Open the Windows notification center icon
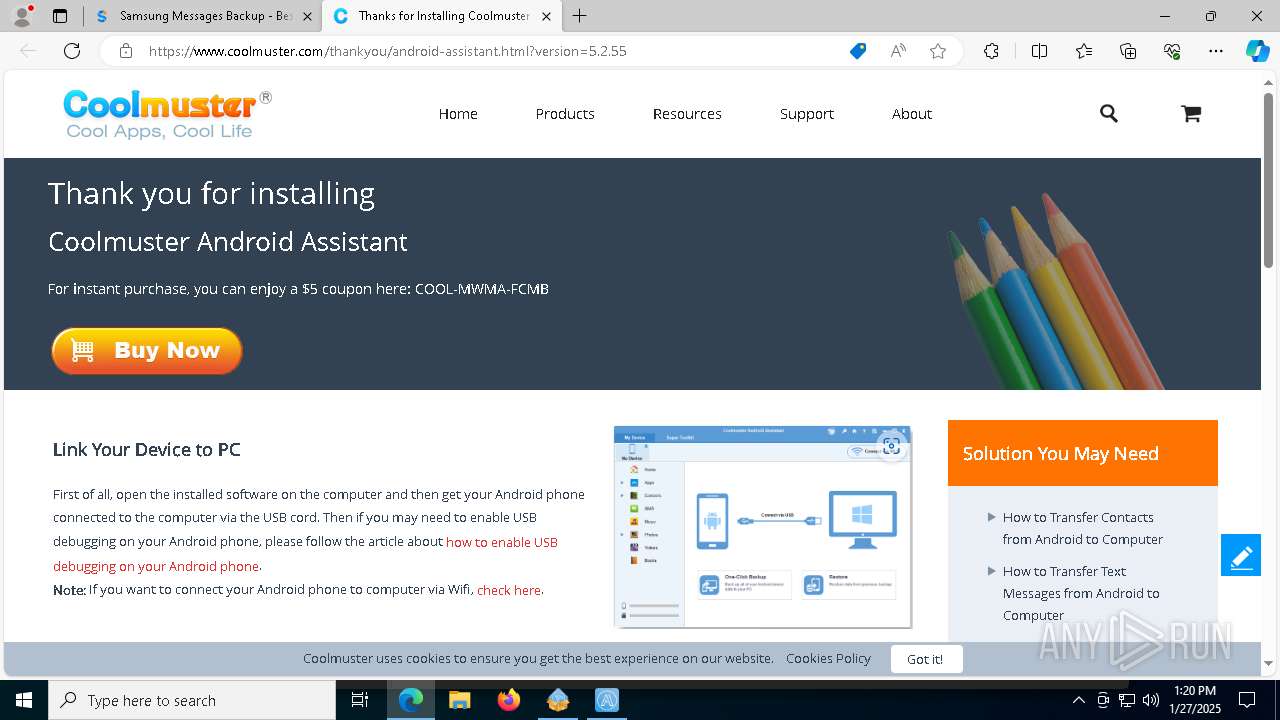 [1247, 700]
